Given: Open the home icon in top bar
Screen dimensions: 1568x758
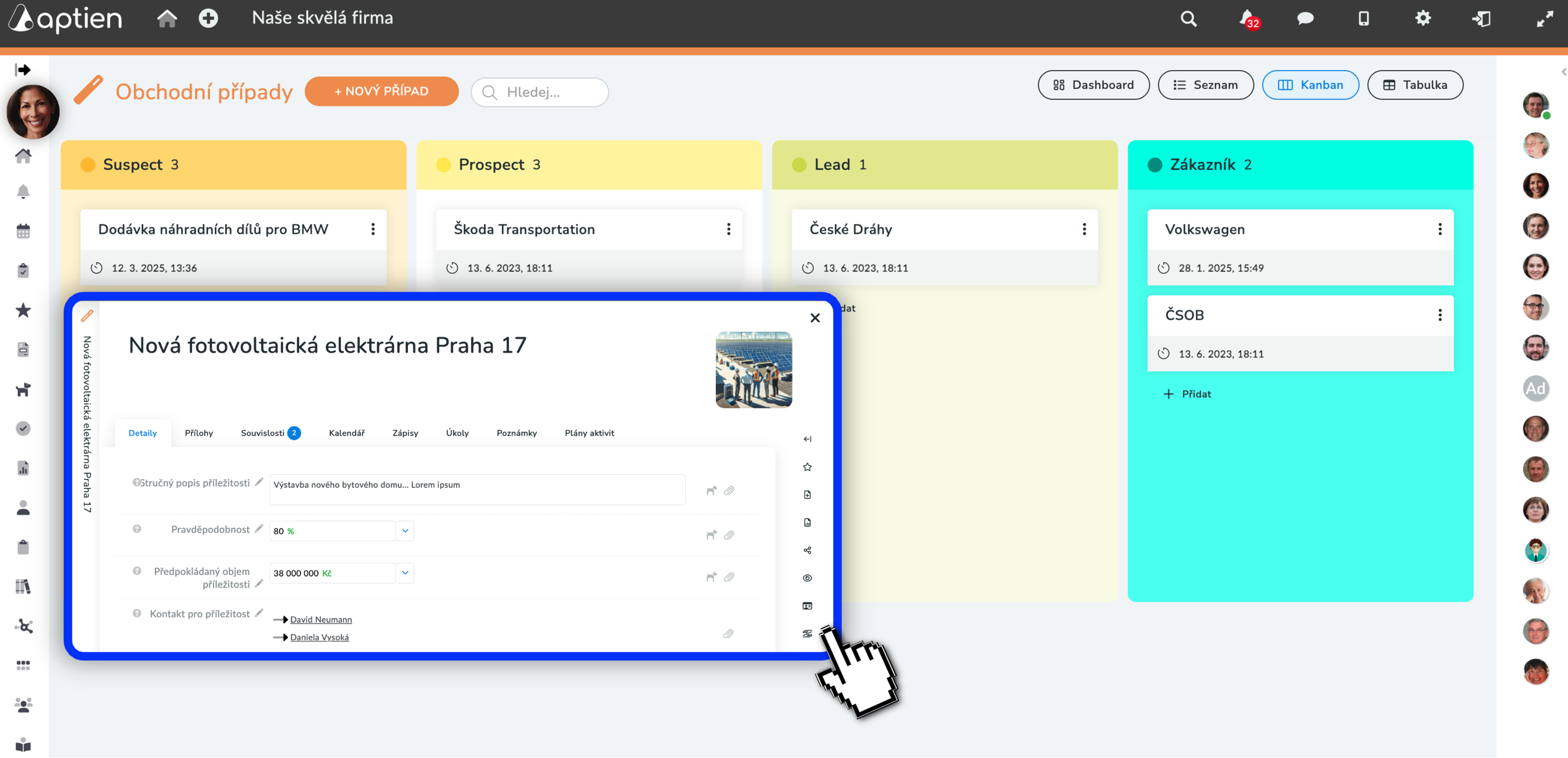Looking at the screenshot, I should click(167, 19).
